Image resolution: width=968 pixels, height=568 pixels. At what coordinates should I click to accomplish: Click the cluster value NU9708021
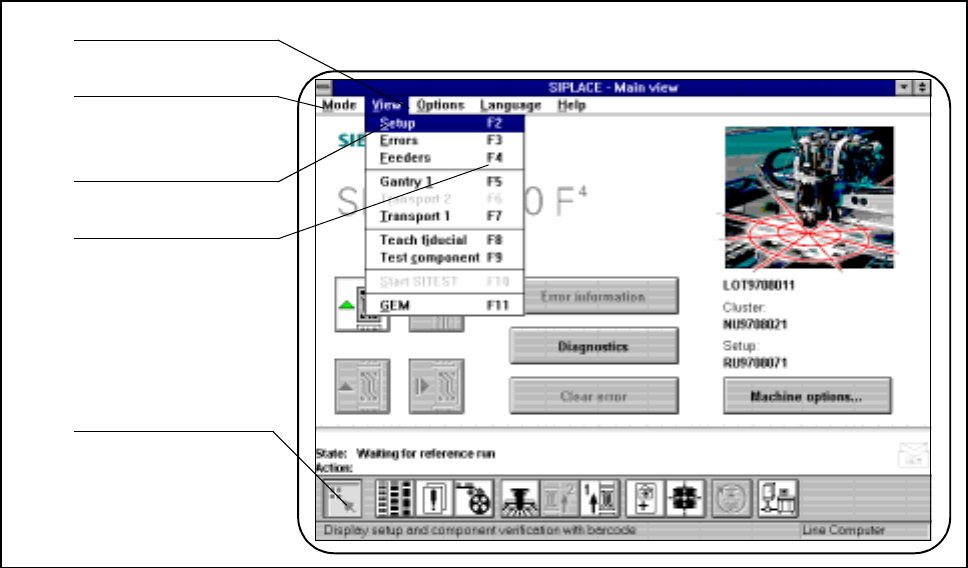click(x=755, y=324)
